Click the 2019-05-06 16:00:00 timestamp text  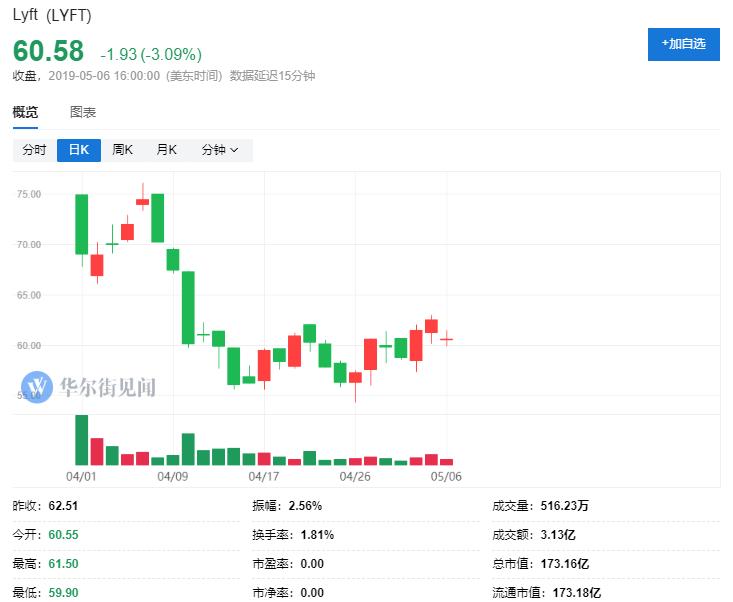click(x=104, y=76)
